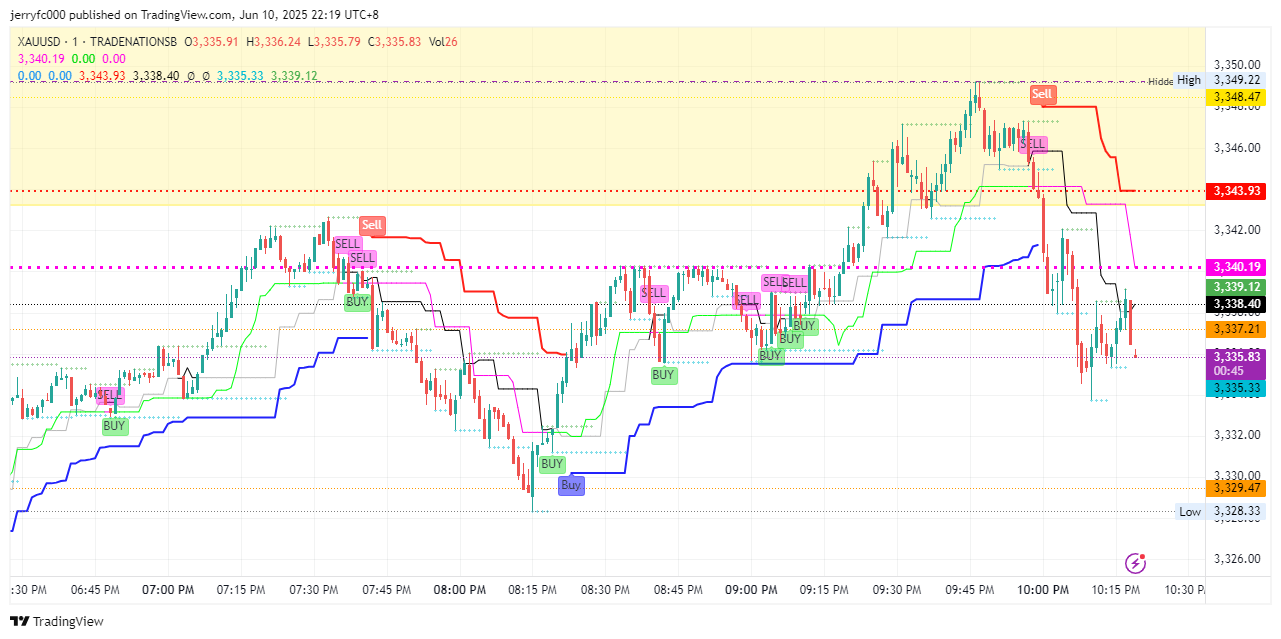Click cyan 3,335.33 value in the legend
Screen dimensions: 1281x639
pyautogui.click(x=241, y=76)
